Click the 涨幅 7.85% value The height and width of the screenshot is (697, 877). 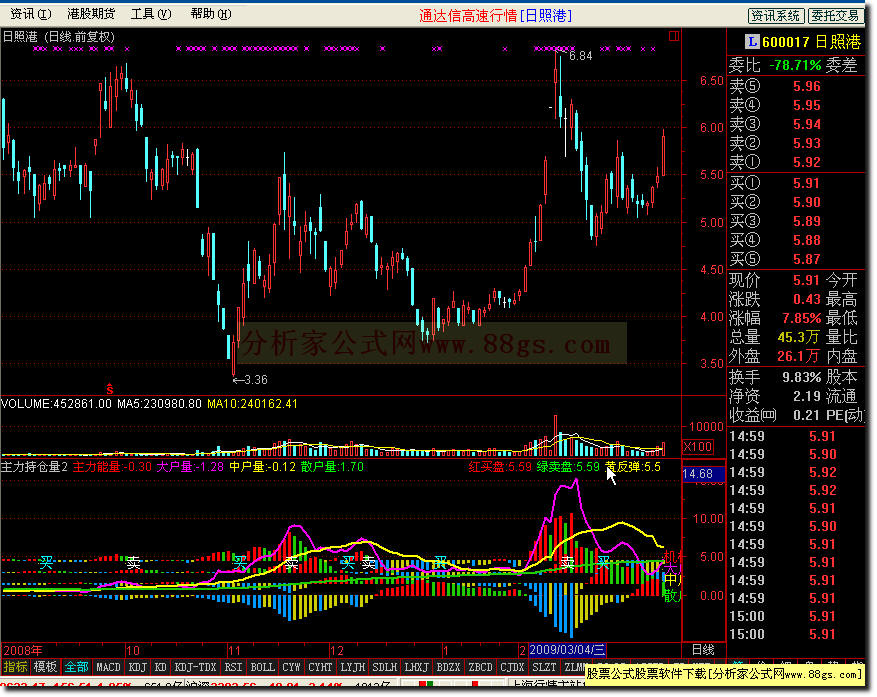click(801, 318)
